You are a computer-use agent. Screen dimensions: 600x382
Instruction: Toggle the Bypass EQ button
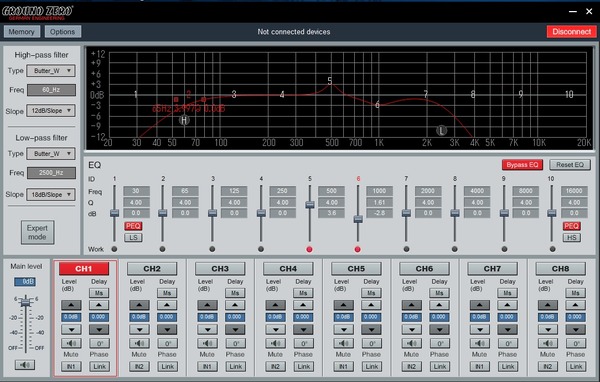(522, 165)
